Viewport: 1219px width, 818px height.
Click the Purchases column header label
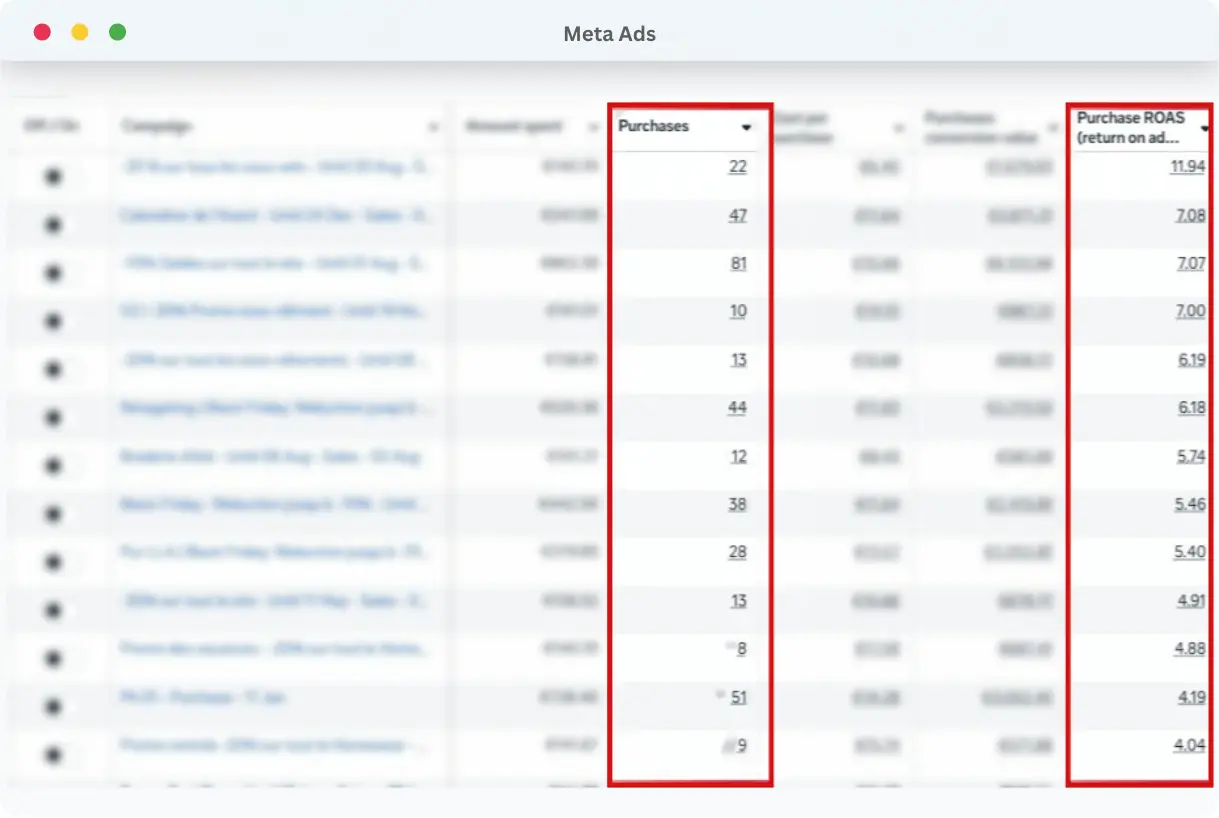coord(655,126)
